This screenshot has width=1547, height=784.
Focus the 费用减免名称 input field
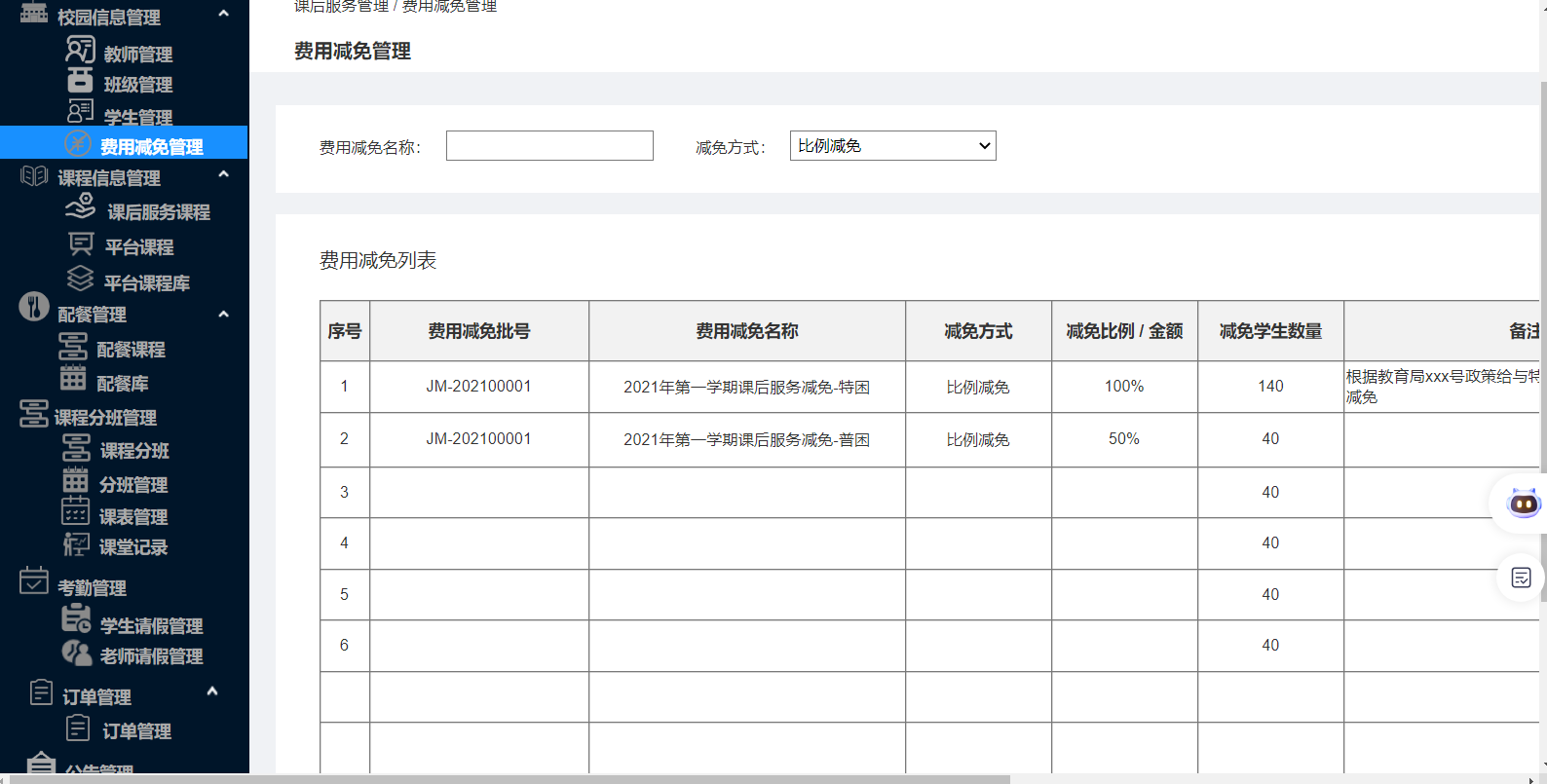[549, 146]
